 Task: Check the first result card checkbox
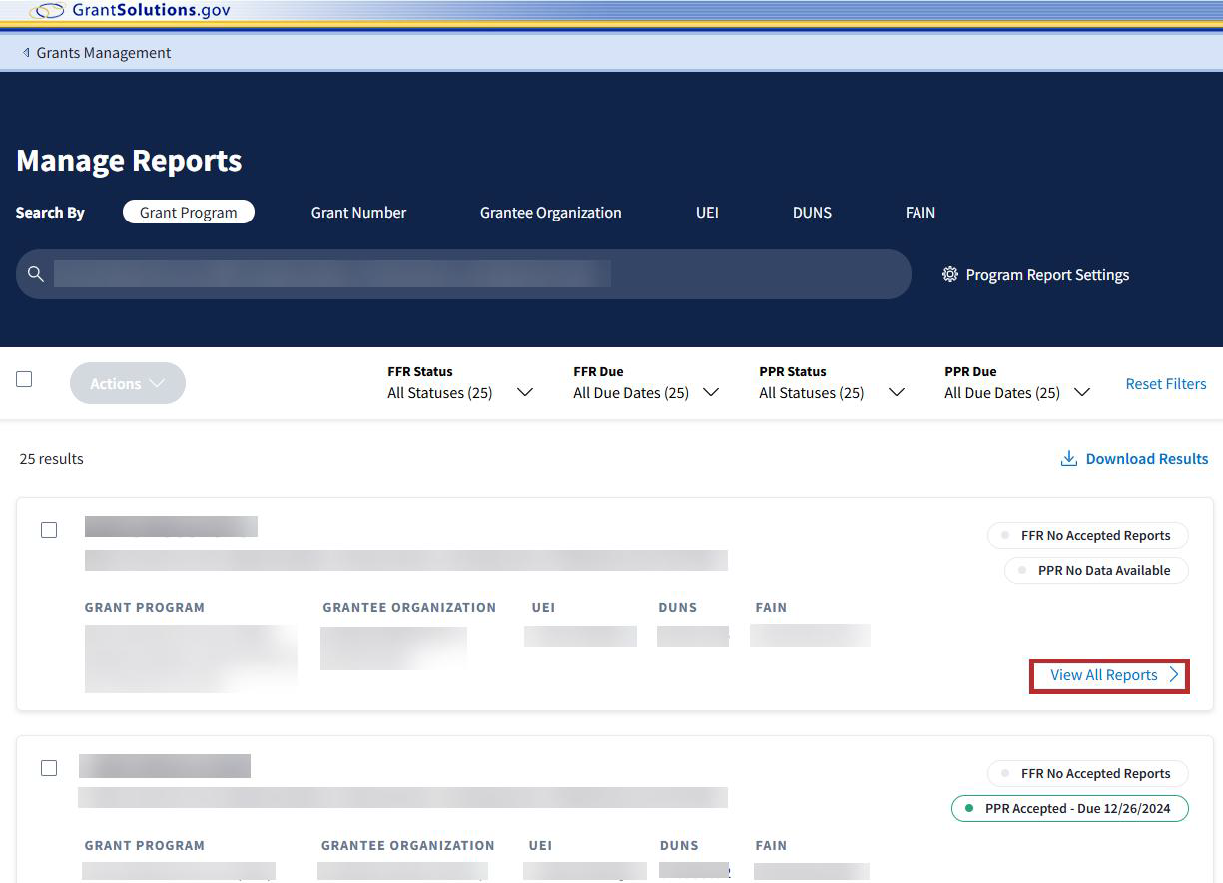[x=49, y=530]
